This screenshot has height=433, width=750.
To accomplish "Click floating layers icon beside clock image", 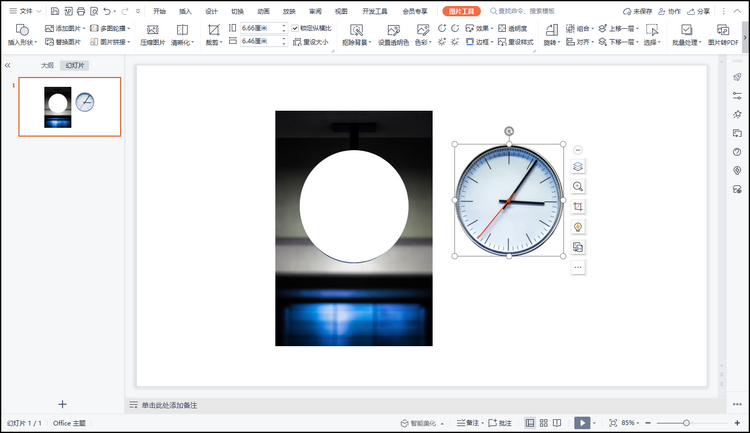I will [578, 167].
